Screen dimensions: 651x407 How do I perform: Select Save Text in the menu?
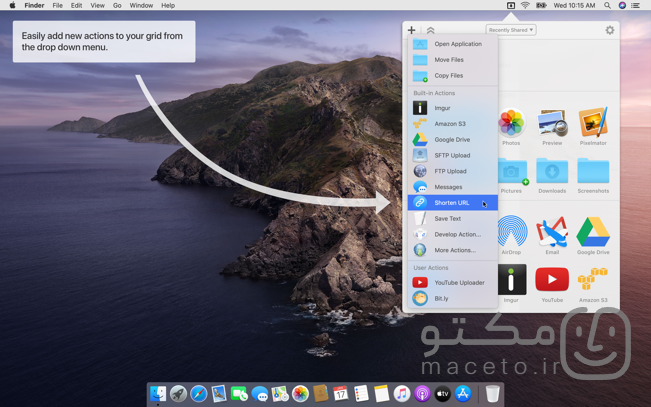(x=453, y=218)
